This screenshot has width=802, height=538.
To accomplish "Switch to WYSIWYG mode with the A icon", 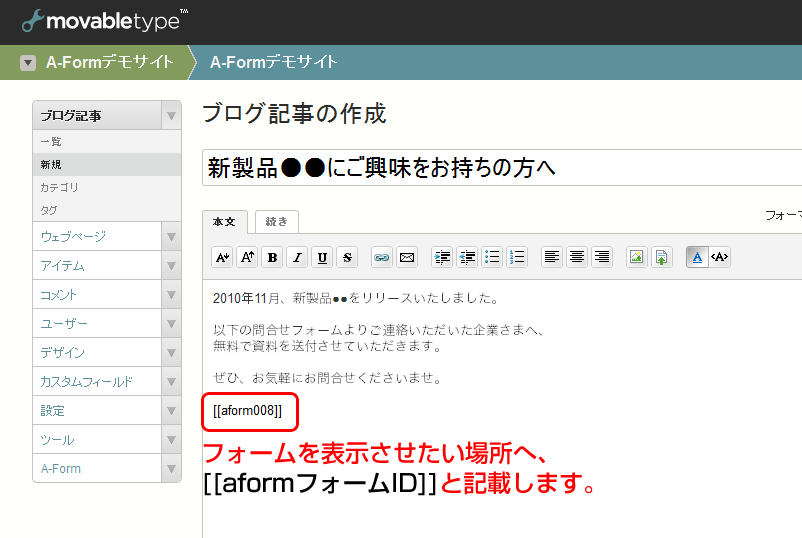I will [697, 257].
